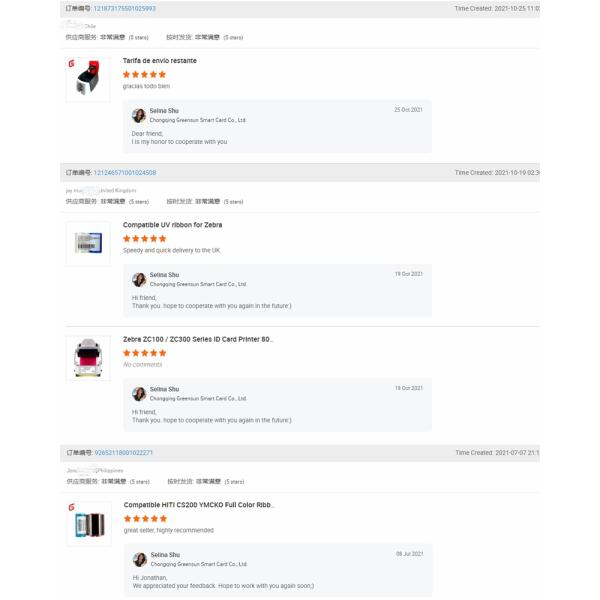Click the Zebra ZC100 card printer thumbnail
The image size is (600, 600).
pos(88,357)
